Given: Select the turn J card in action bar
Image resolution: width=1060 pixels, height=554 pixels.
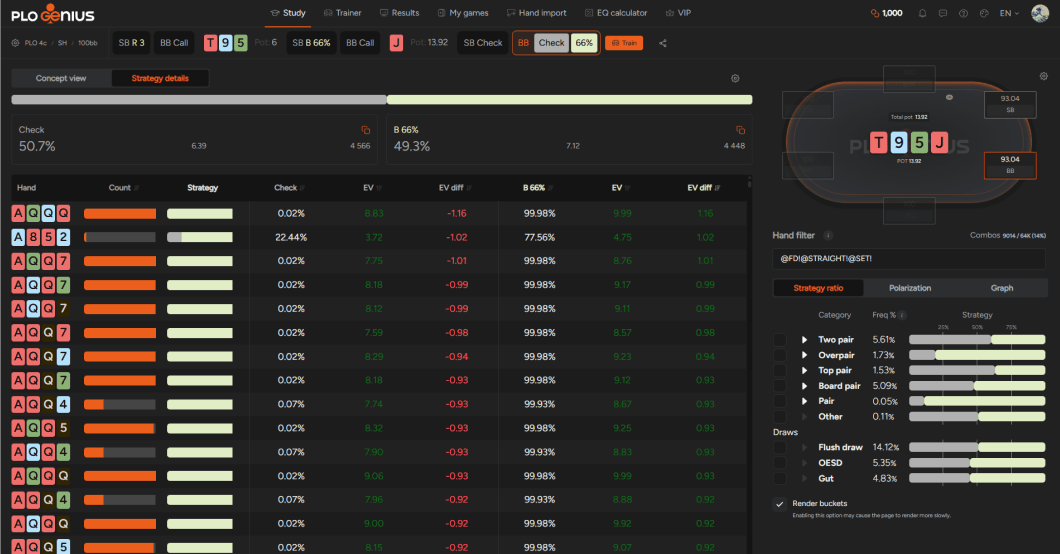Looking at the screenshot, I should click(396, 43).
